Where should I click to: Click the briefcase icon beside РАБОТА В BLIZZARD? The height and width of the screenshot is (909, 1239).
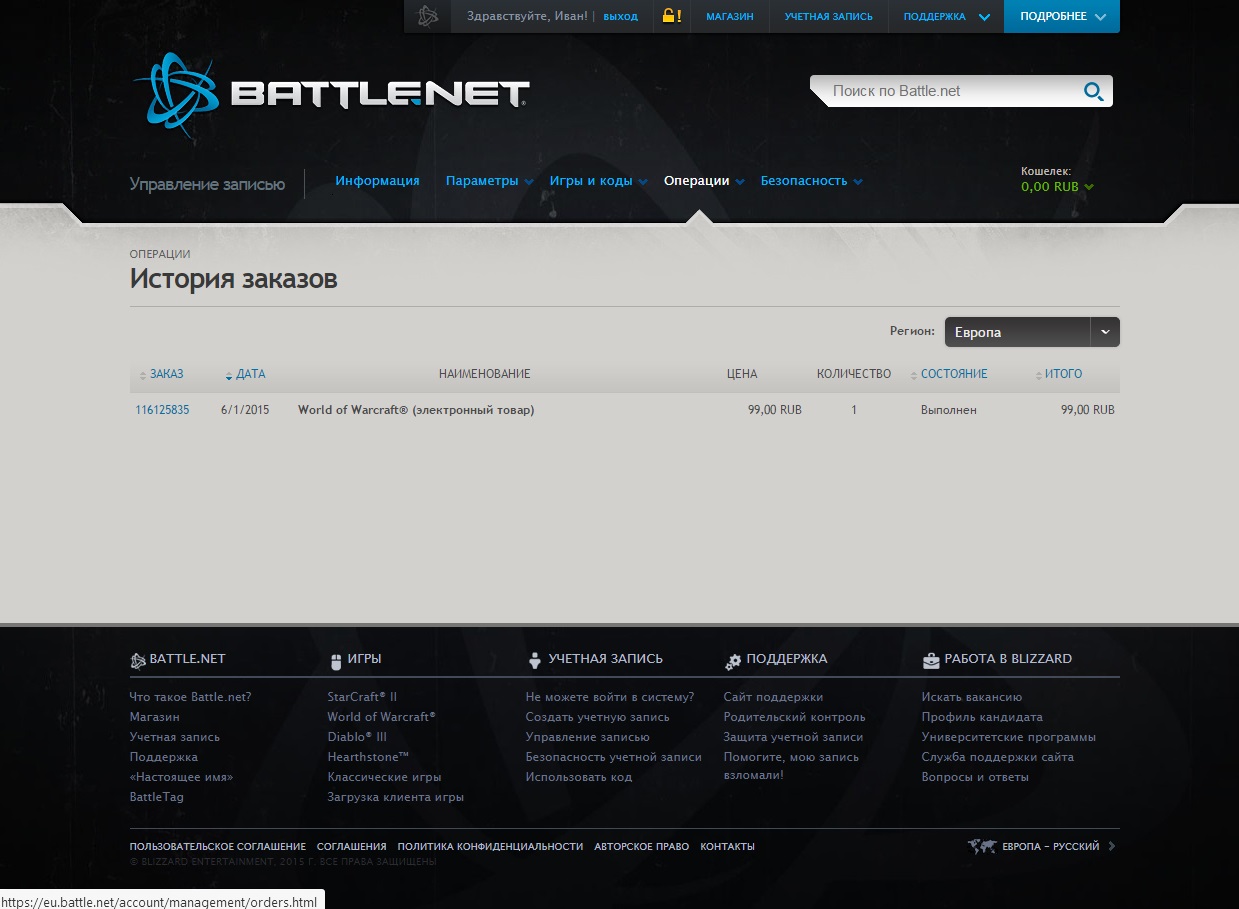[930, 660]
